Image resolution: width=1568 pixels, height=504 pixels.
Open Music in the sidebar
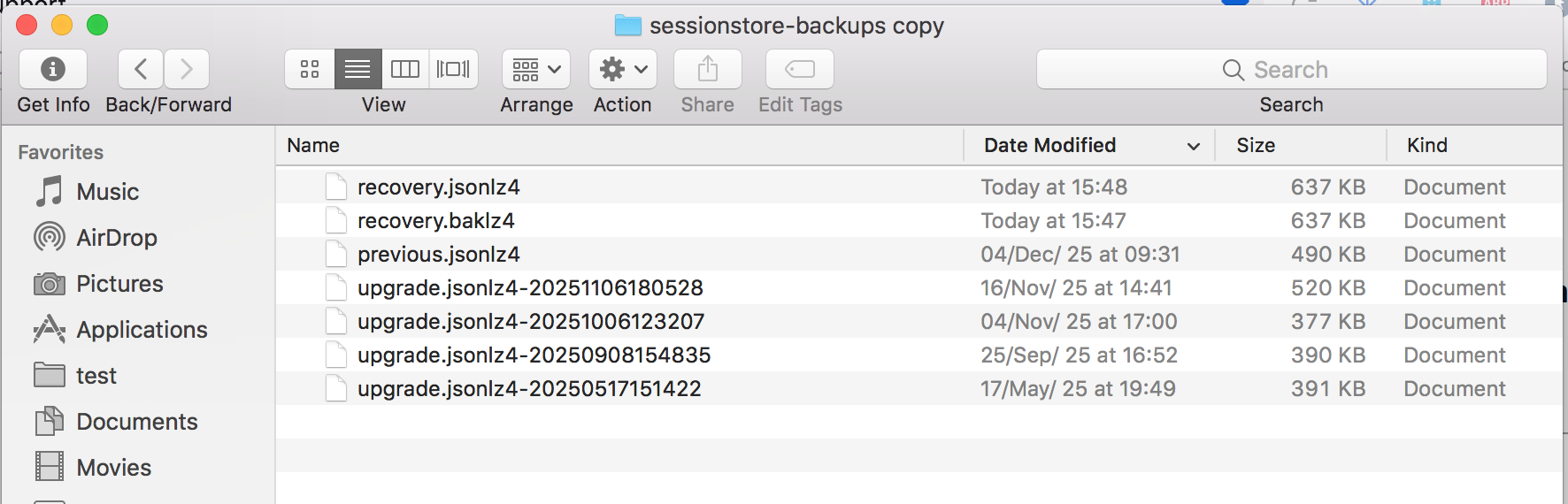click(x=107, y=192)
